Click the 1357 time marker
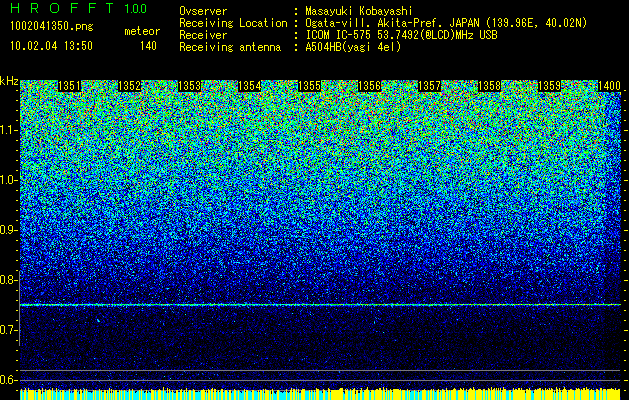The width and height of the screenshot is (629, 400). (429, 86)
